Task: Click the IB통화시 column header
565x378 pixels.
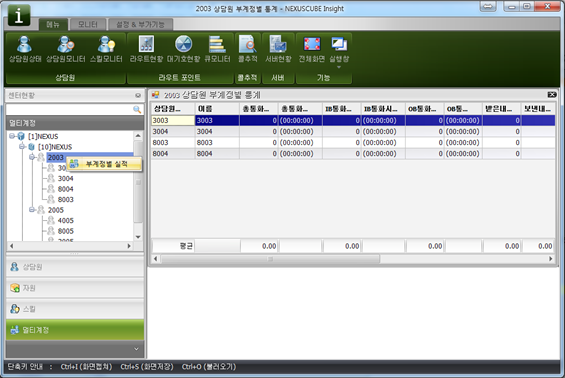Action: click(x=383, y=109)
